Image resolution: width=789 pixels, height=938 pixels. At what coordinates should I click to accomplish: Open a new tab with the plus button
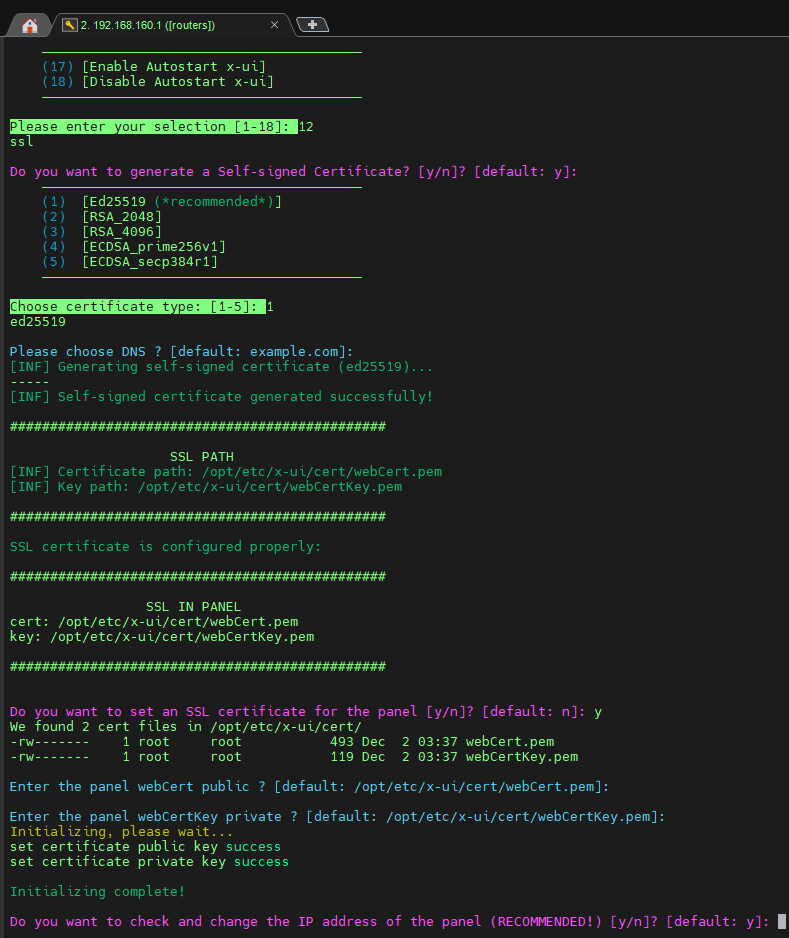point(312,25)
